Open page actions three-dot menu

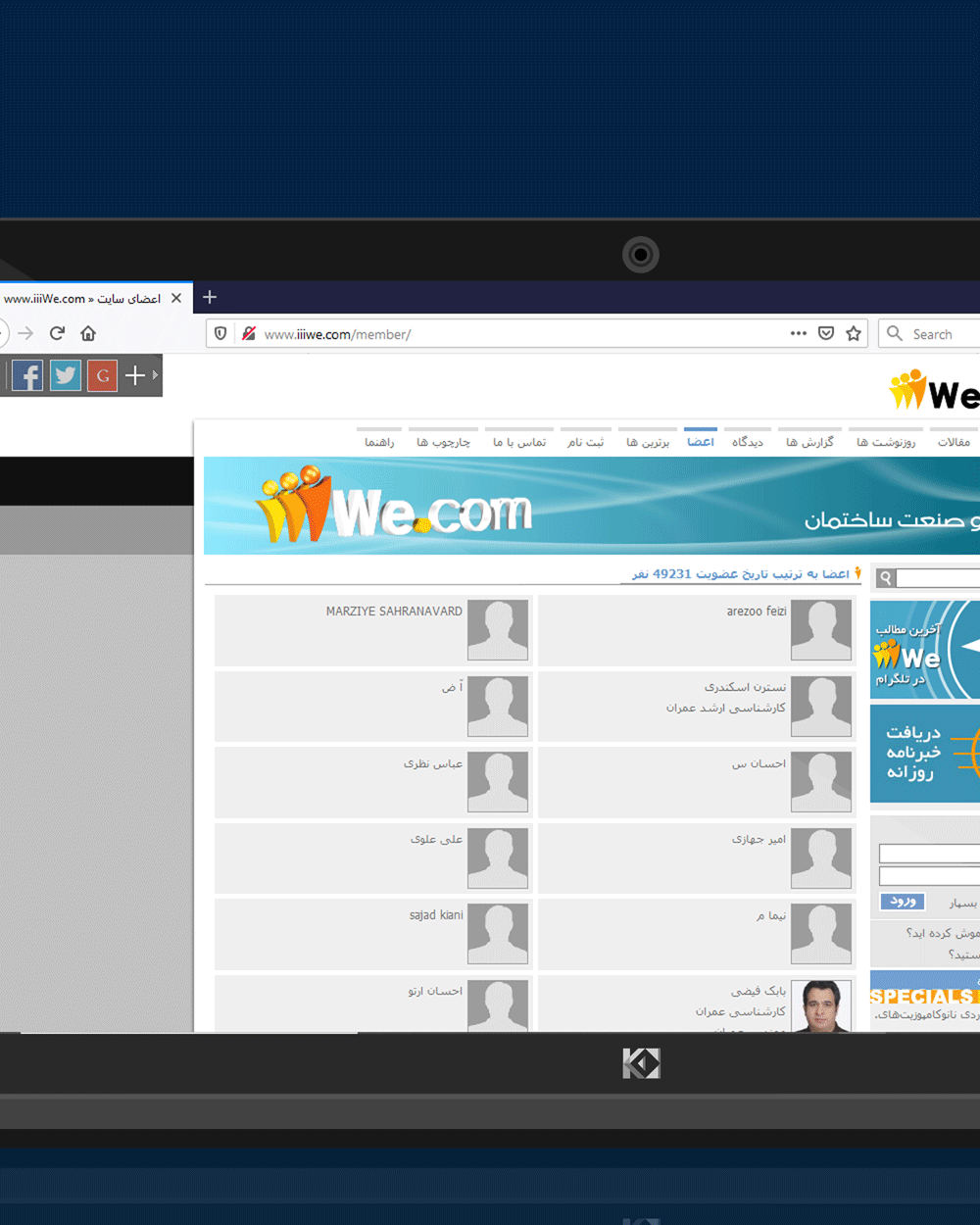[799, 333]
